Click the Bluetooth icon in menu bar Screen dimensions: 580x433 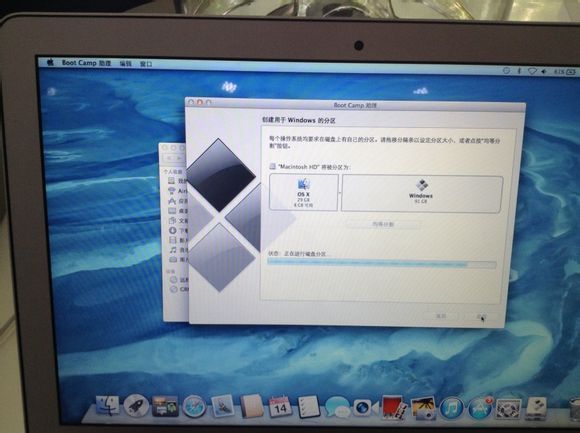[519, 70]
